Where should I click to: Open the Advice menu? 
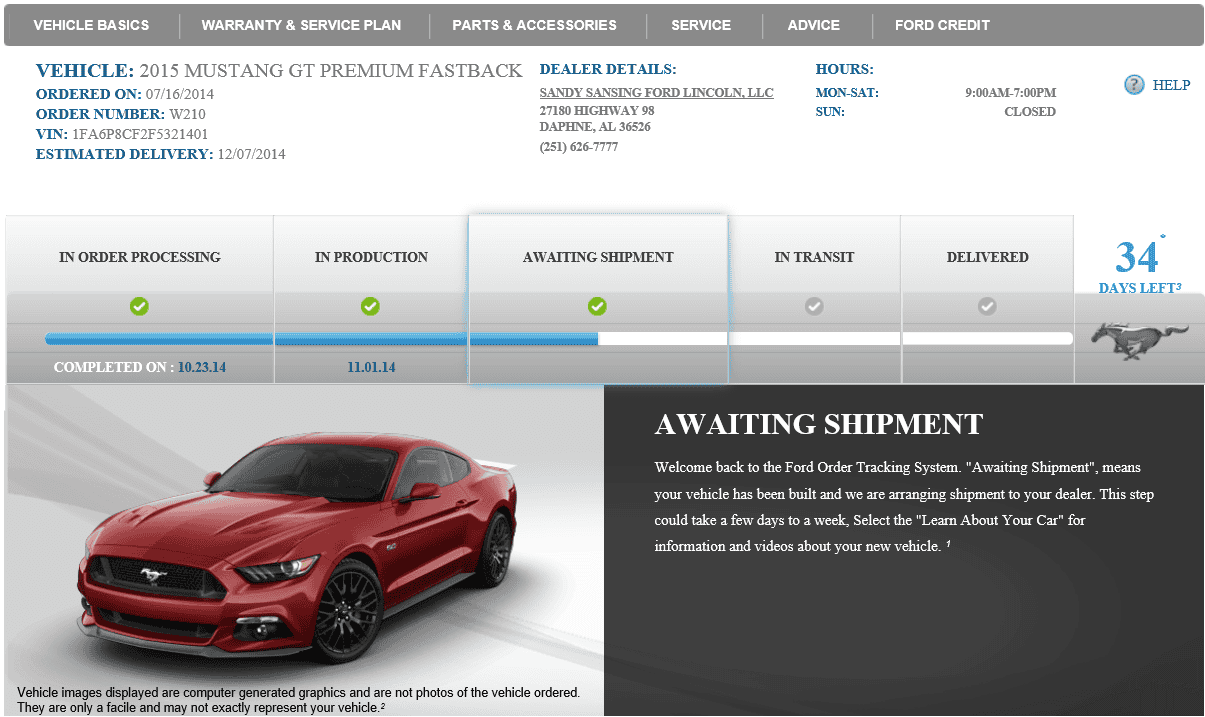(814, 25)
